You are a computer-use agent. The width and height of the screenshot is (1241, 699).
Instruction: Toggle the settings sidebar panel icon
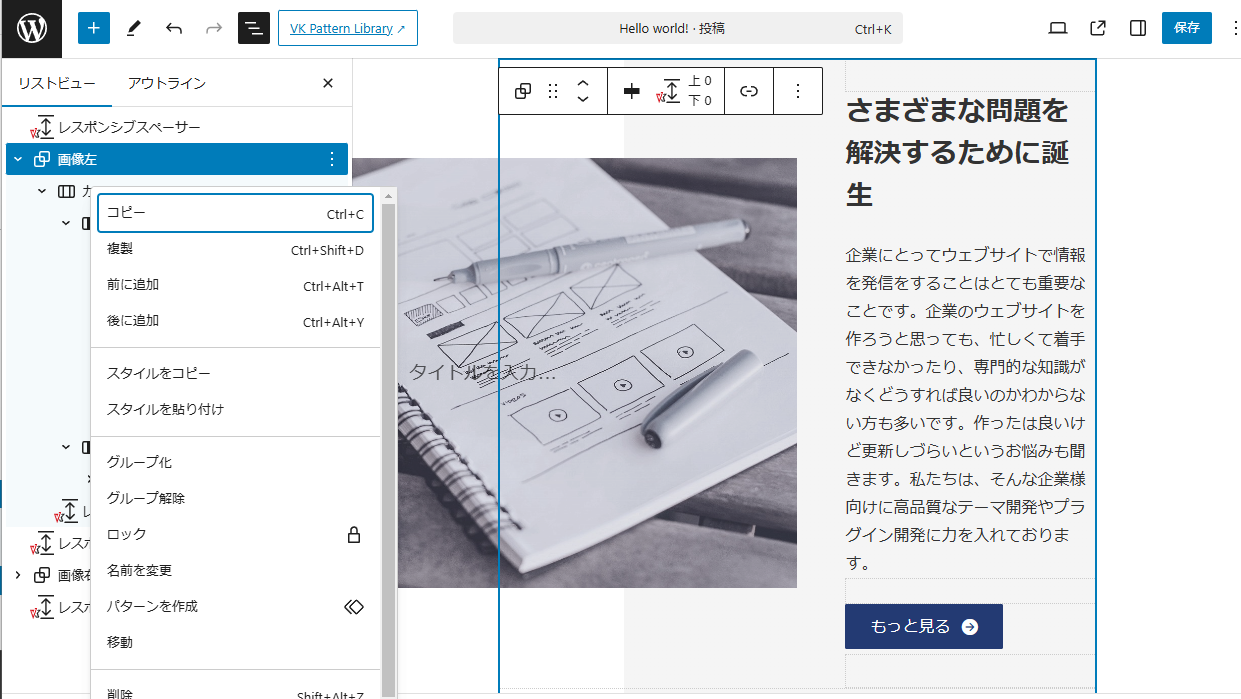[1138, 28]
